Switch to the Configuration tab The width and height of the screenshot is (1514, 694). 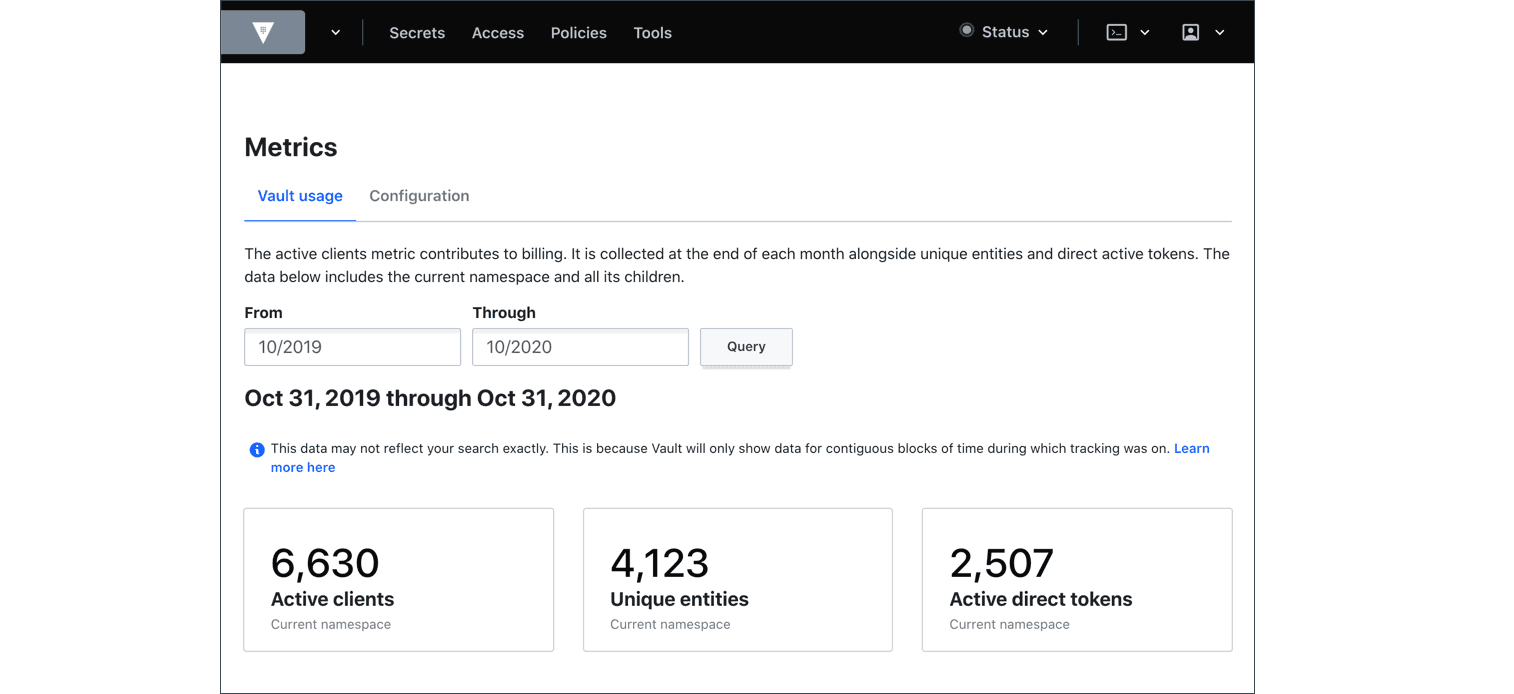coord(419,195)
